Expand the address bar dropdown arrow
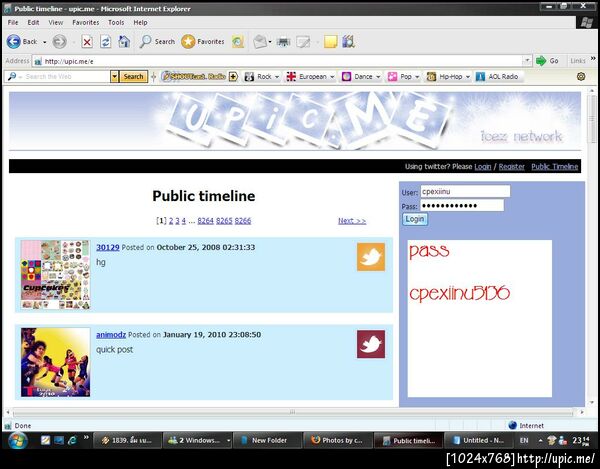Screen dimensions: 600x469 coord(527,60)
